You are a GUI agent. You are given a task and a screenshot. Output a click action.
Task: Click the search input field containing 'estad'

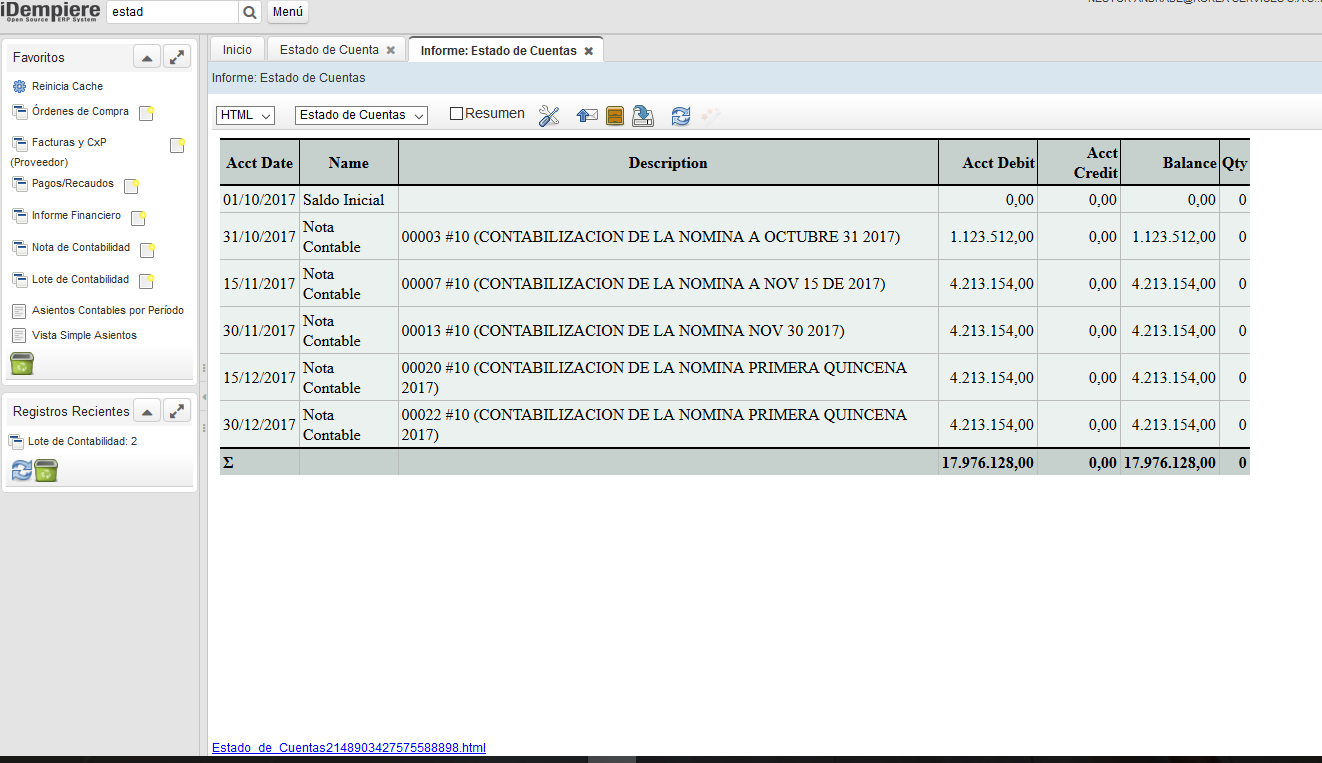[x=171, y=13]
